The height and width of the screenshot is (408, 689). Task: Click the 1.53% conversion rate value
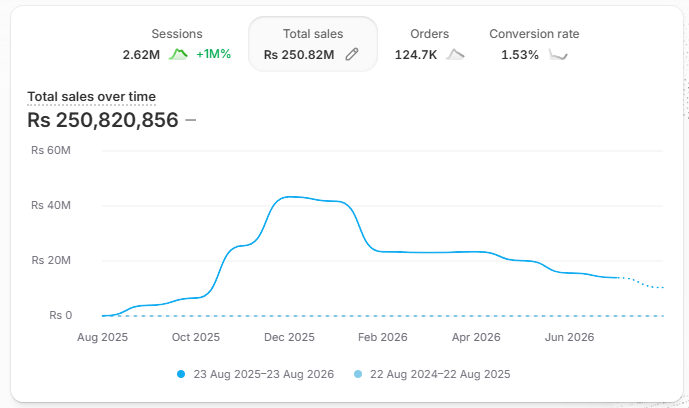pyautogui.click(x=520, y=54)
